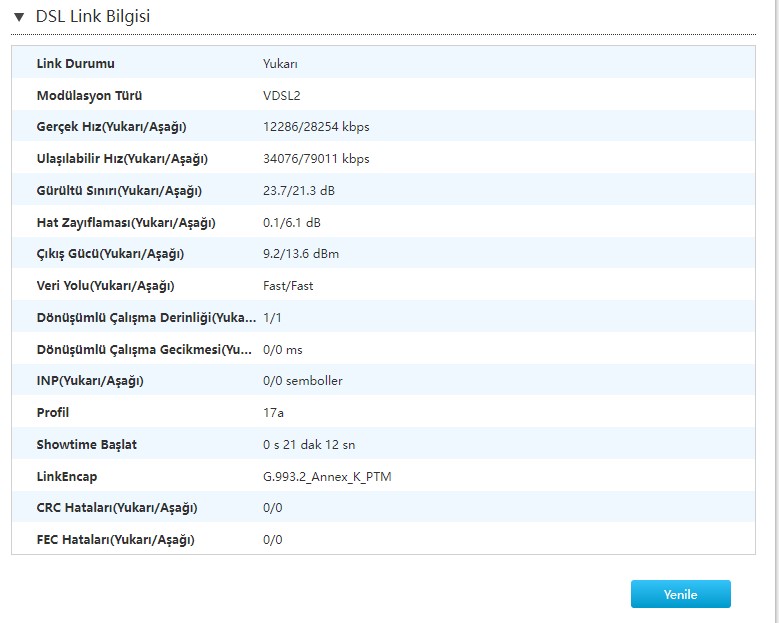The width and height of the screenshot is (779, 623).
Task: Click the G.993.2_Annex_K_PTM LinkEncap value
Action: pos(327,477)
